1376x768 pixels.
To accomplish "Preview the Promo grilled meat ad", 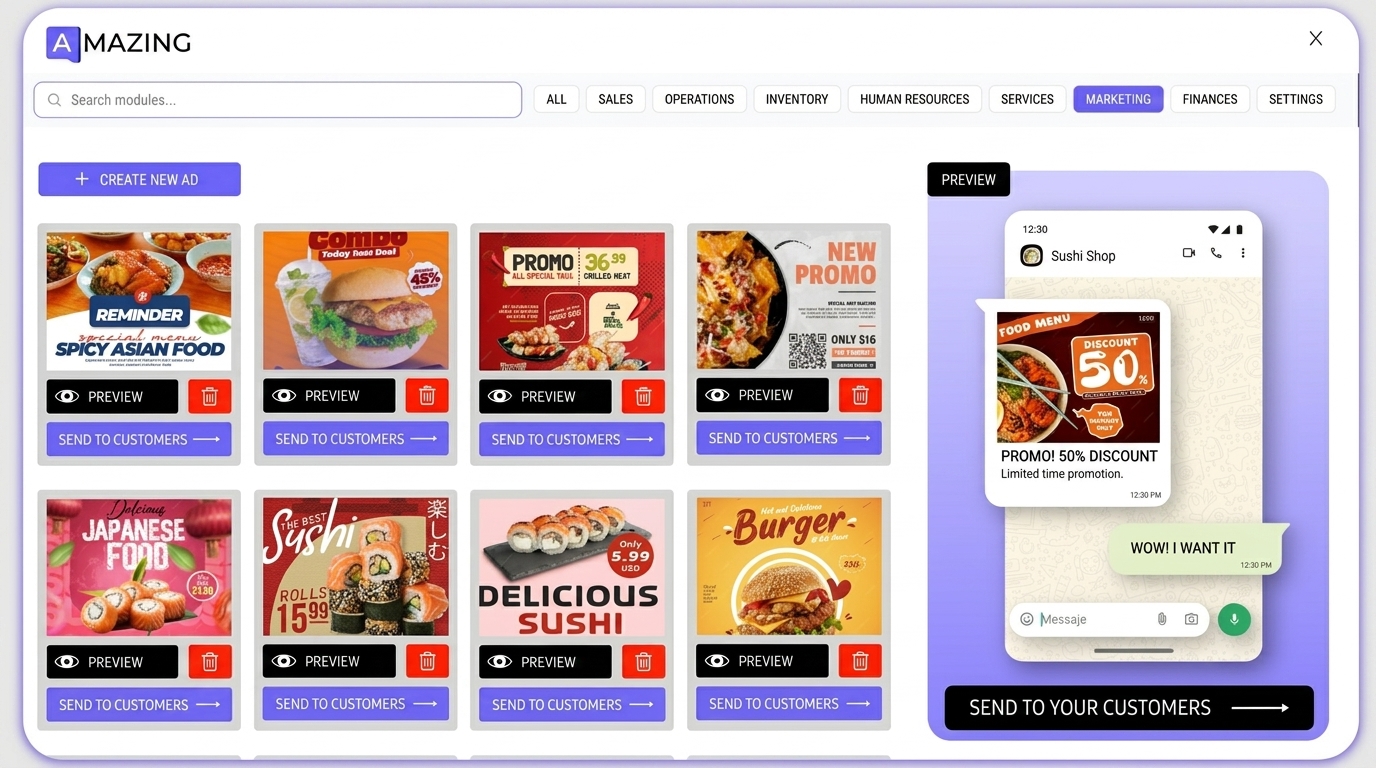I will tap(545, 397).
